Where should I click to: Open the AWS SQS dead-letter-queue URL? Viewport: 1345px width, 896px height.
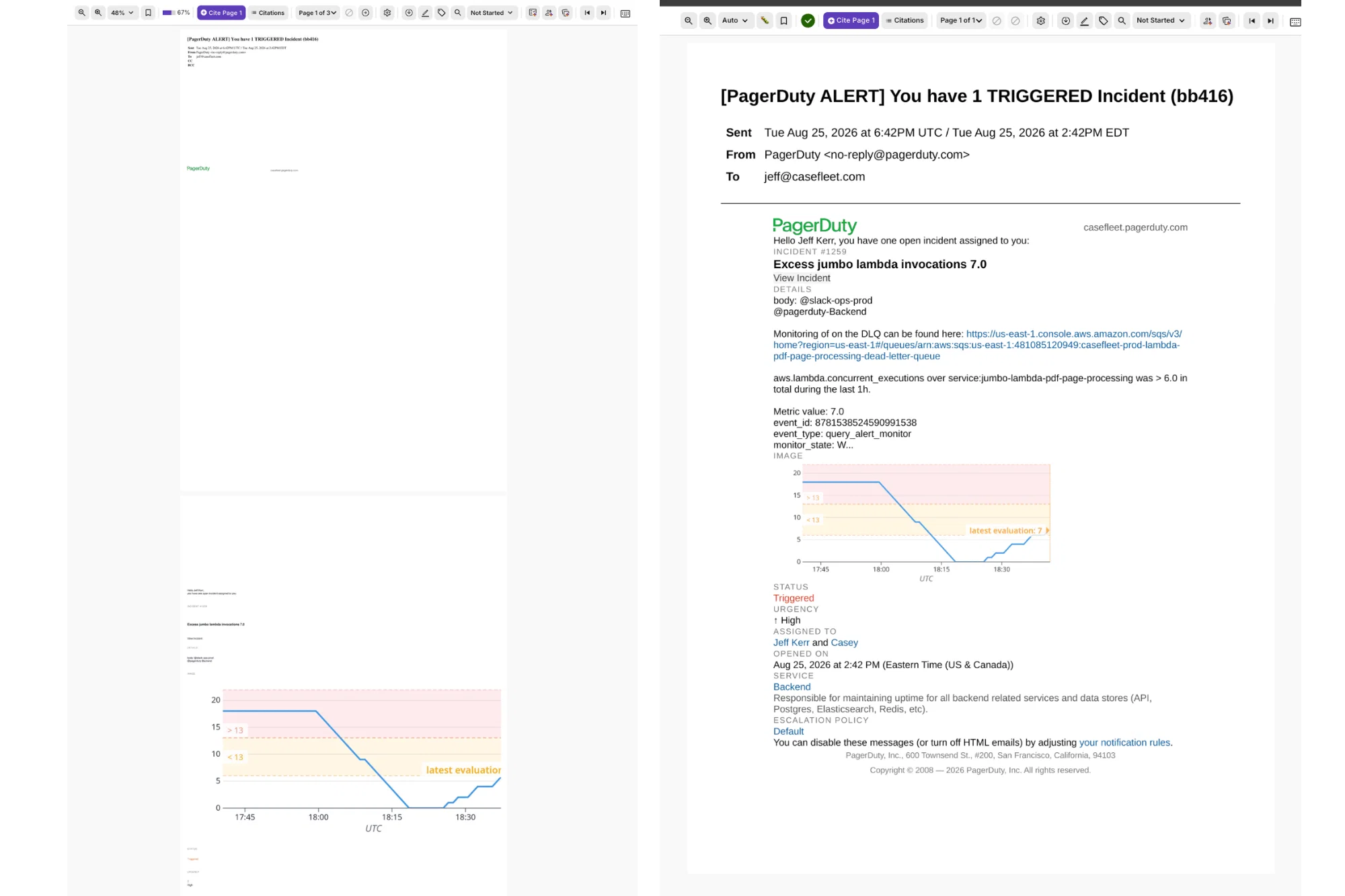[977, 345]
